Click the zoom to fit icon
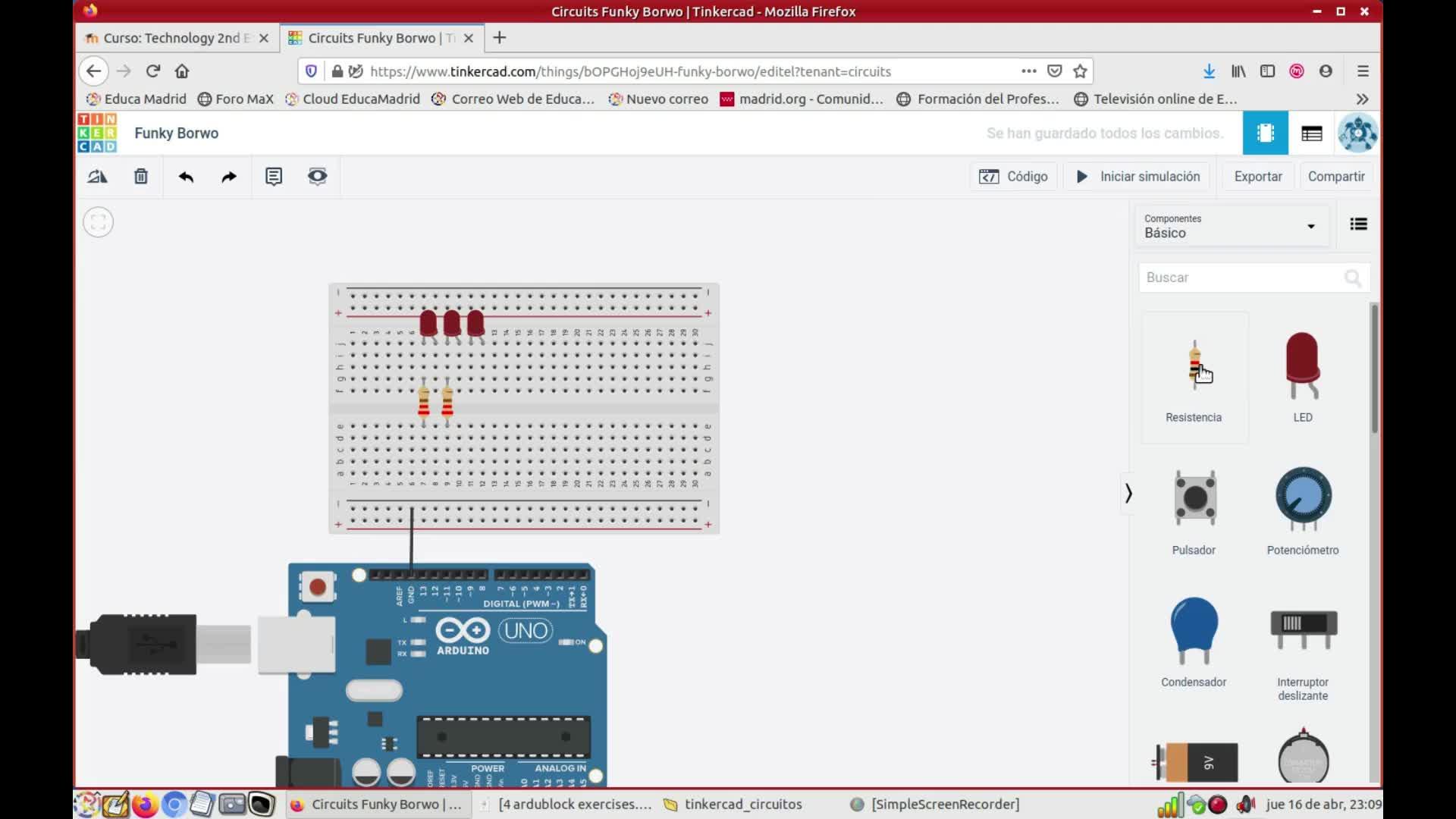Image resolution: width=1456 pixels, height=819 pixels. (x=98, y=222)
